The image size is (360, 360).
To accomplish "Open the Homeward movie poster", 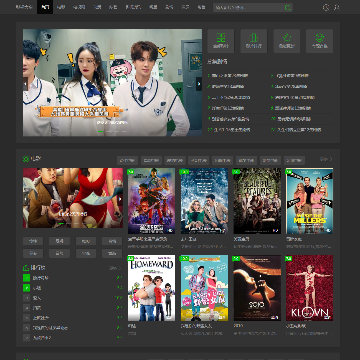I will tap(151, 288).
